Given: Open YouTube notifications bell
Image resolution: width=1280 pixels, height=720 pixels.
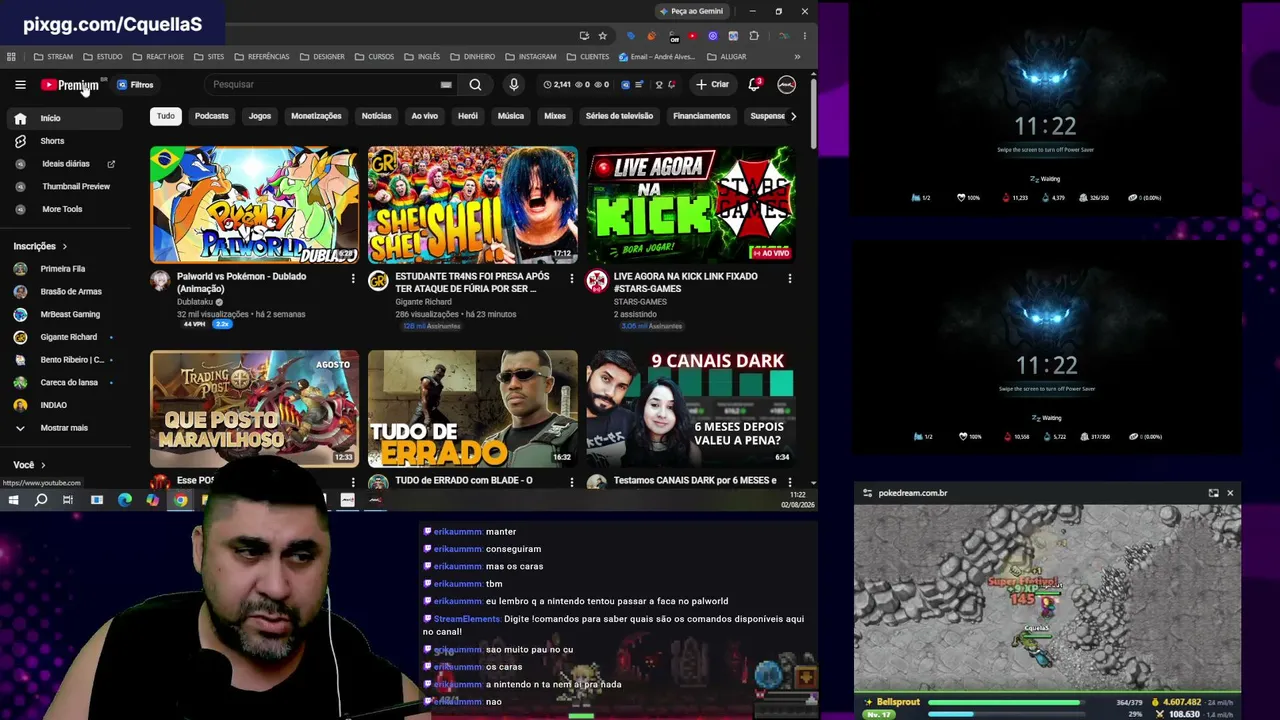Looking at the screenshot, I should (754, 85).
